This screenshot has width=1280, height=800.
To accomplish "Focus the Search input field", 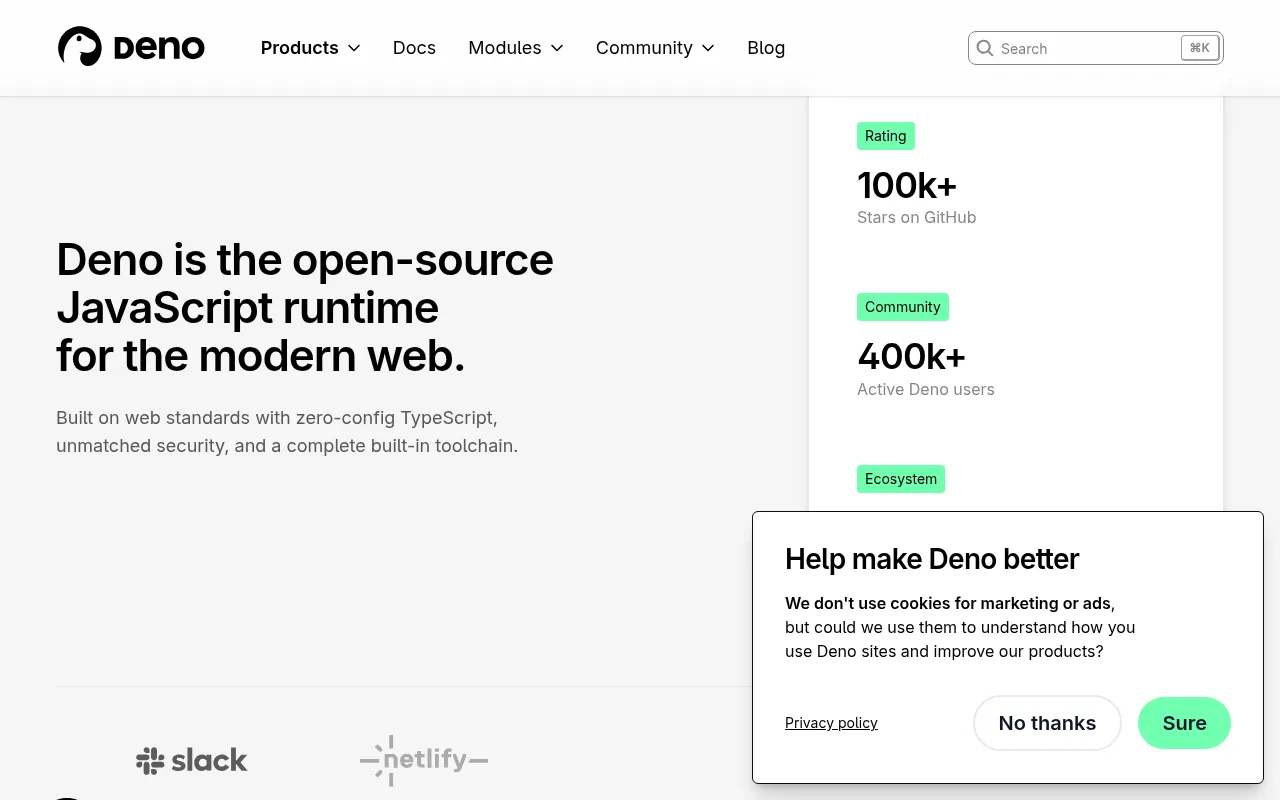I will click(1095, 48).
